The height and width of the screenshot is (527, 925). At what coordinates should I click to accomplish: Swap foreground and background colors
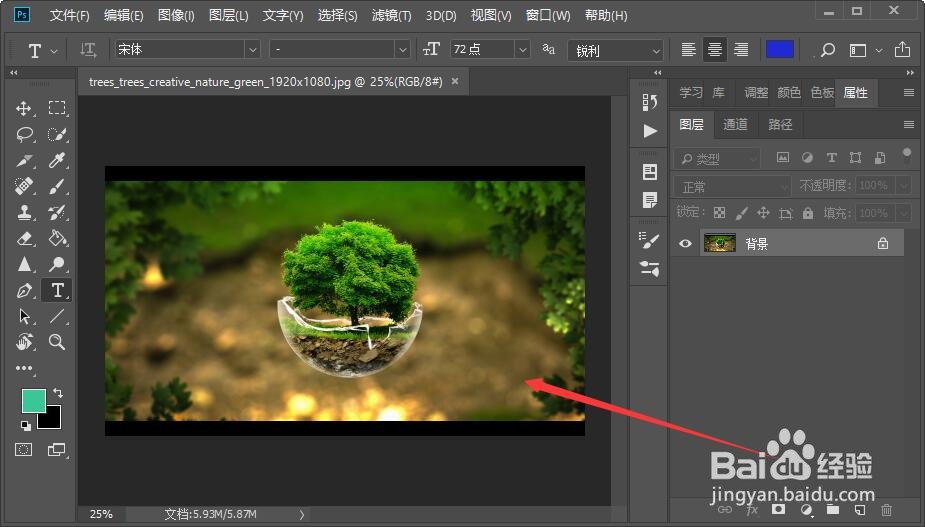click(x=58, y=392)
